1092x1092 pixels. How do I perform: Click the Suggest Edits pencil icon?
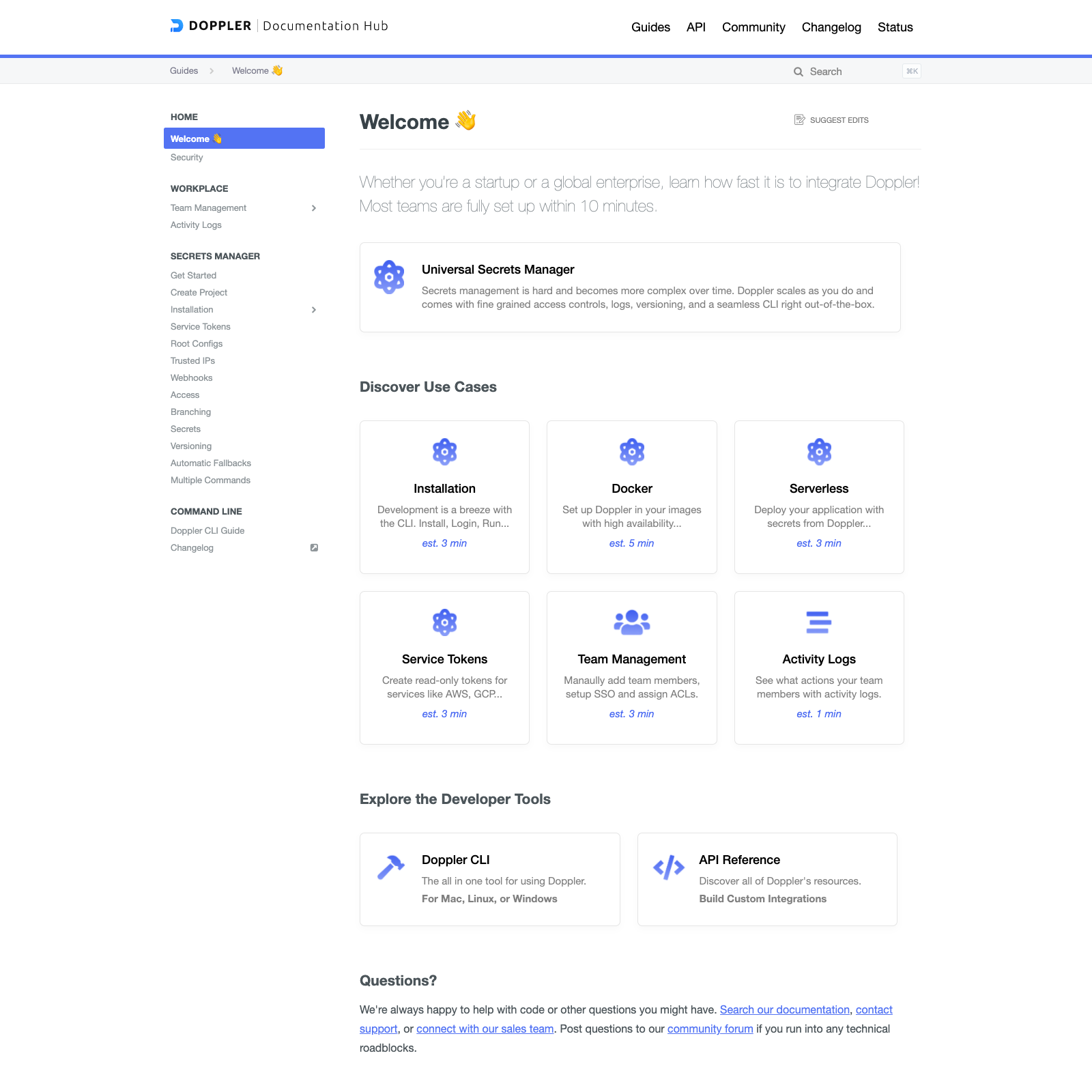pyautogui.click(x=800, y=120)
